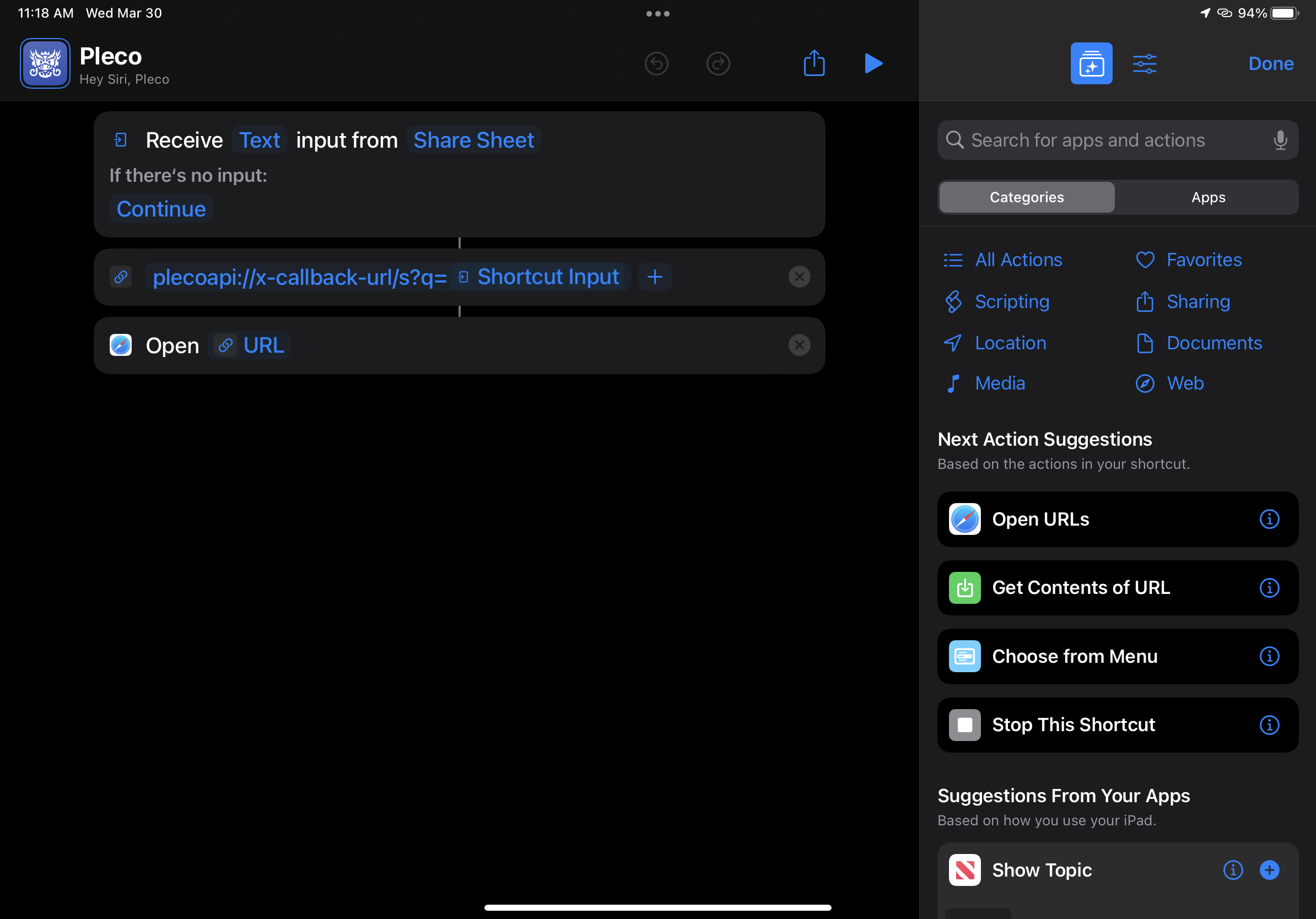Tap the Safari icon in Open action
Screen dimensions: 1316x919
(120, 345)
